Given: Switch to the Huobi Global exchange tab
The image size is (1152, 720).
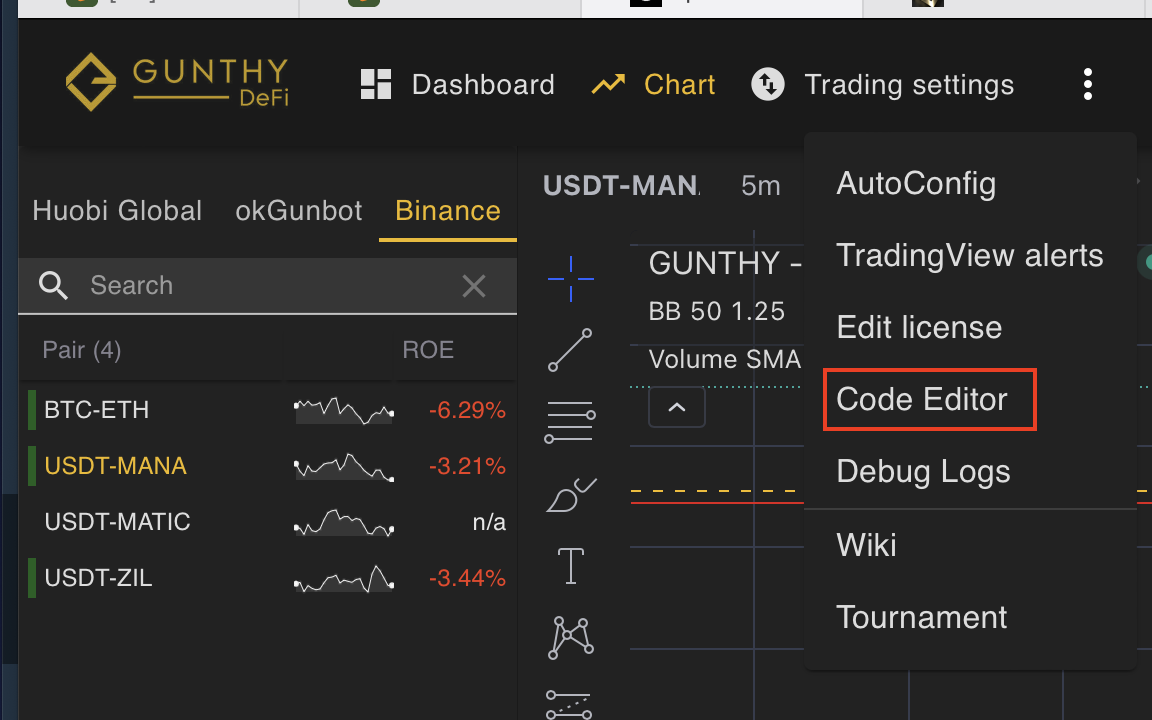Looking at the screenshot, I should (x=117, y=211).
